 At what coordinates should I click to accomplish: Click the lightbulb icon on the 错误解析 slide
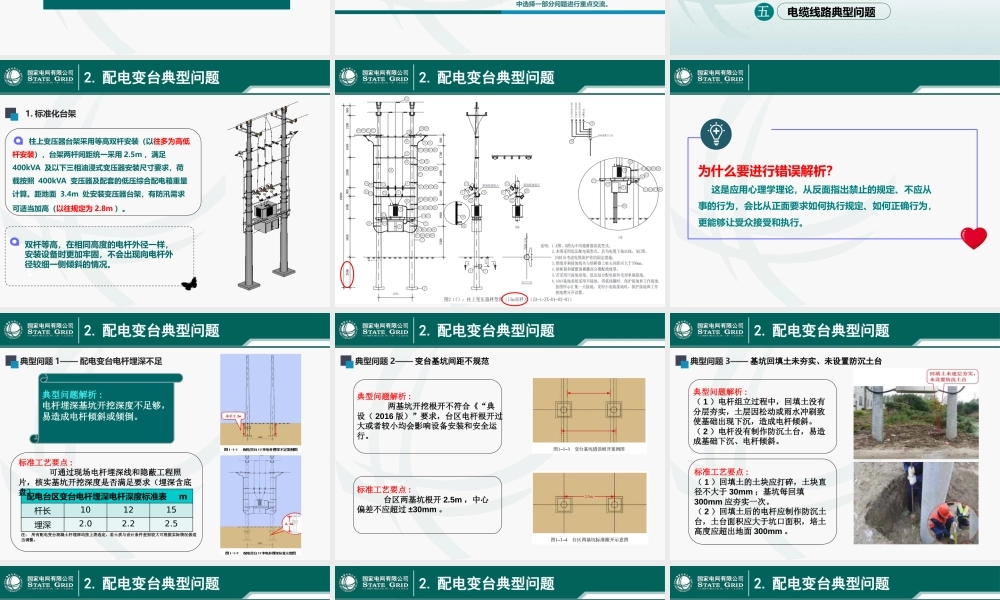coord(716,134)
